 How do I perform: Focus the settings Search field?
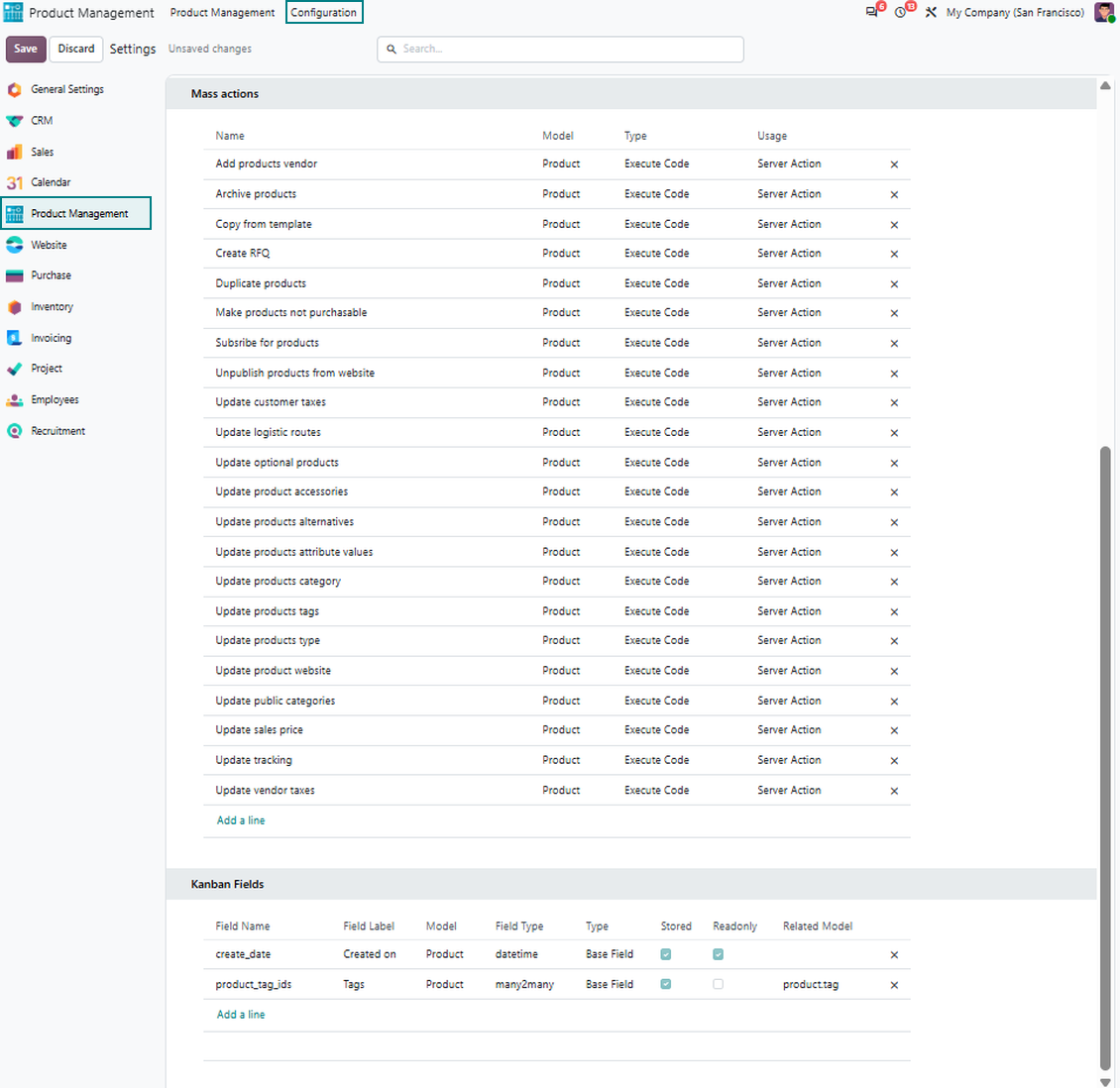pyautogui.click(x=560, y=50)
